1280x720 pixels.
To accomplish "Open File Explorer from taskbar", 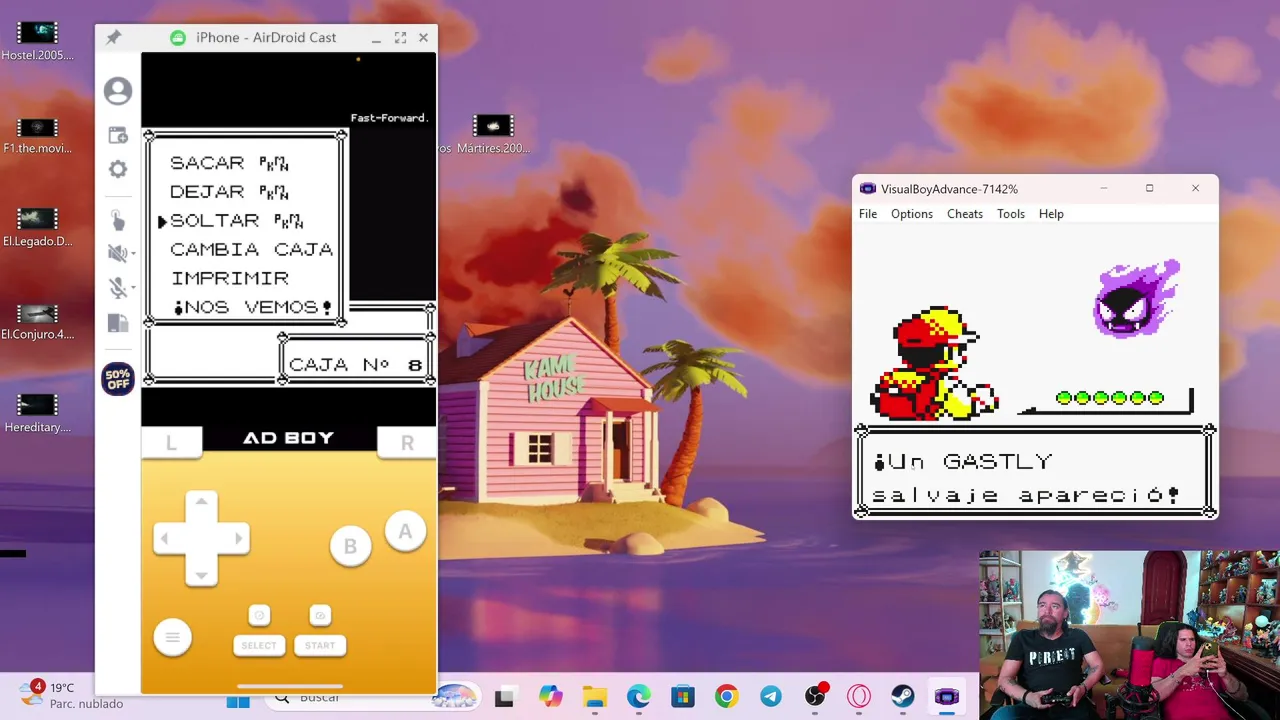I will (x=595, y=697).
